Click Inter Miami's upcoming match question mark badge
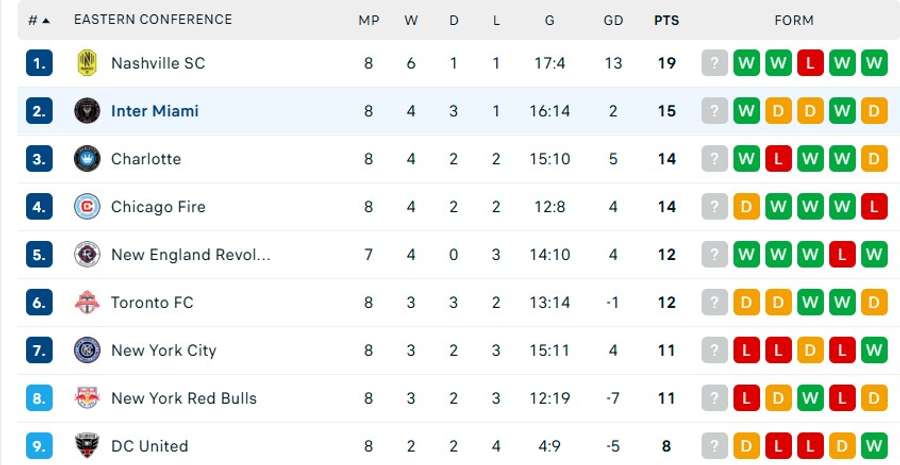 [x=714, y=111]
